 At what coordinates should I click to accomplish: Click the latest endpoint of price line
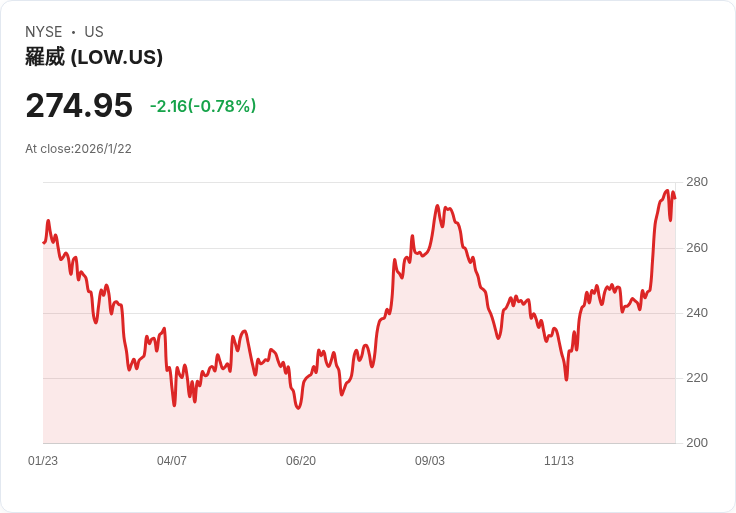tap(675, 198)
